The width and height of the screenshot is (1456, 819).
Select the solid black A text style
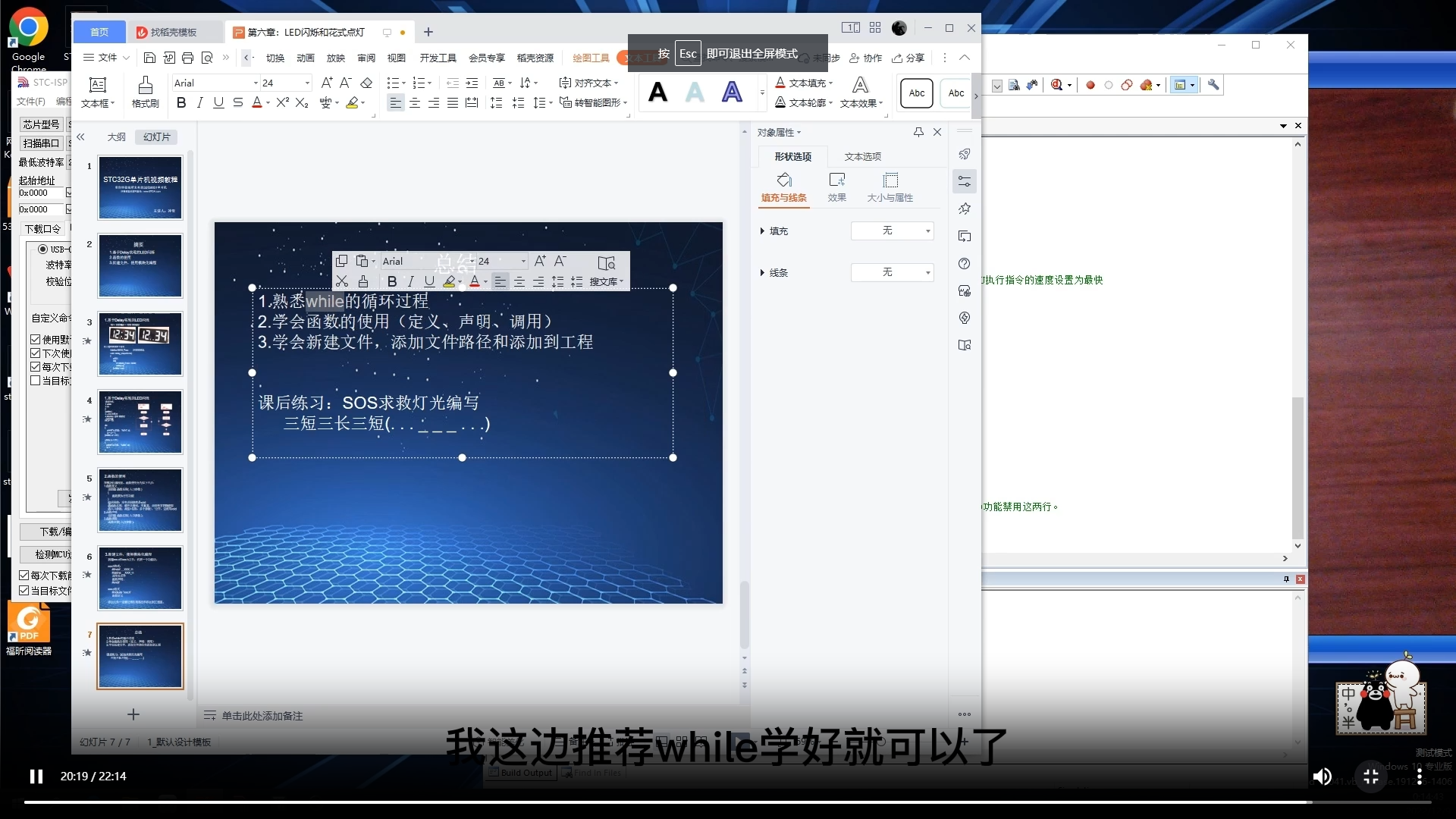tap(658, 93)
